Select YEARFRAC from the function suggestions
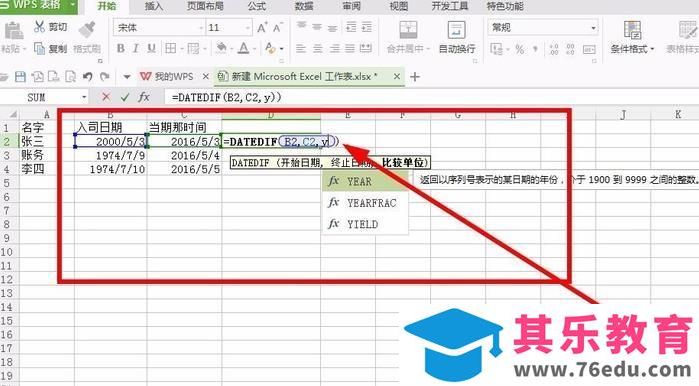The height and width of the screenshot is (386, 699). (365, 203)
